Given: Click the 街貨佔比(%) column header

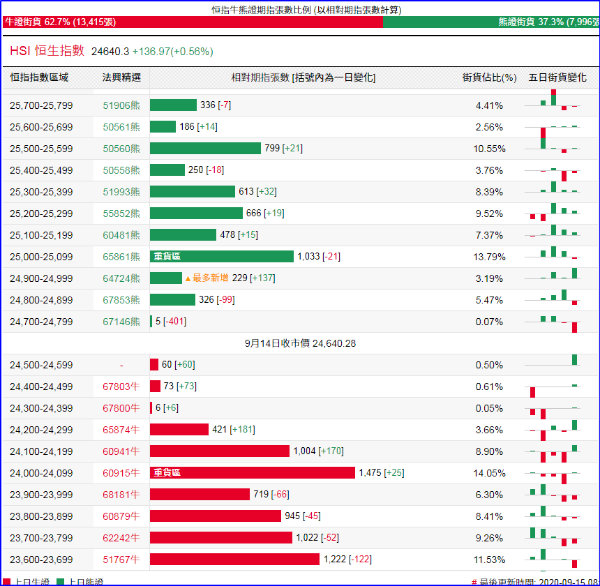Looking at the screenshot, I should 489,78.
